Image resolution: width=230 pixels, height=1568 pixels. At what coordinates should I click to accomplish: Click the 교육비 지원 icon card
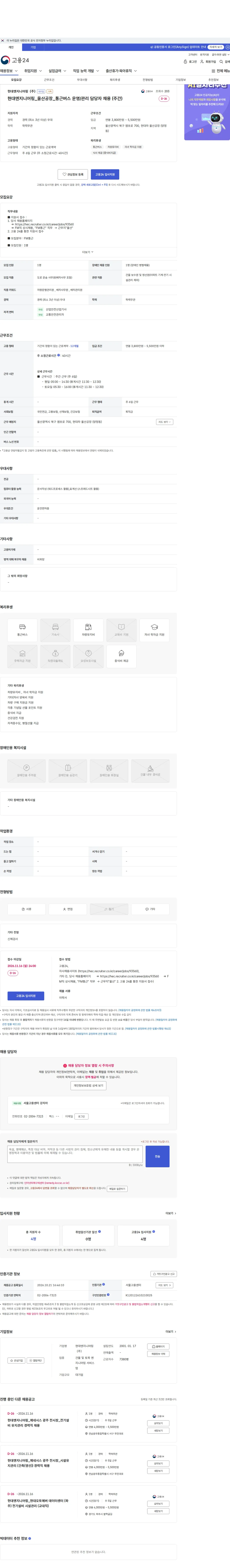coord(121,630)
